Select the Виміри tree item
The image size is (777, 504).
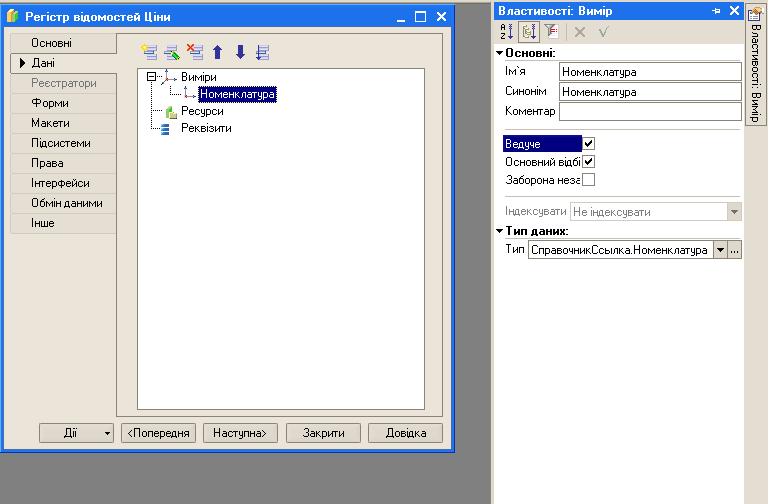point(199,77)
